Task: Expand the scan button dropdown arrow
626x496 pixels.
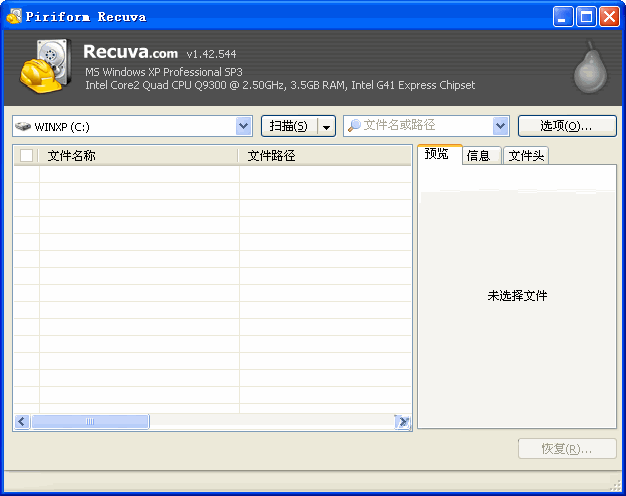Action: click(327, 126)
